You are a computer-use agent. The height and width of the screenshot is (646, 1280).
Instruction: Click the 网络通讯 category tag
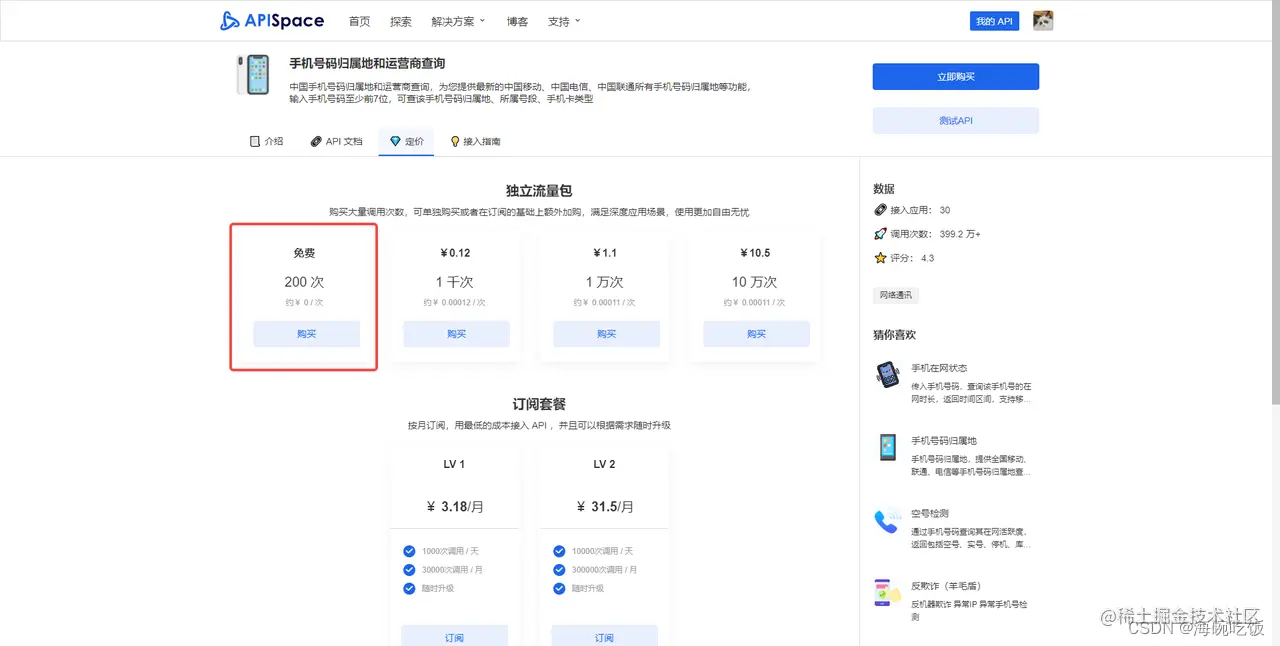pos(894,295)
